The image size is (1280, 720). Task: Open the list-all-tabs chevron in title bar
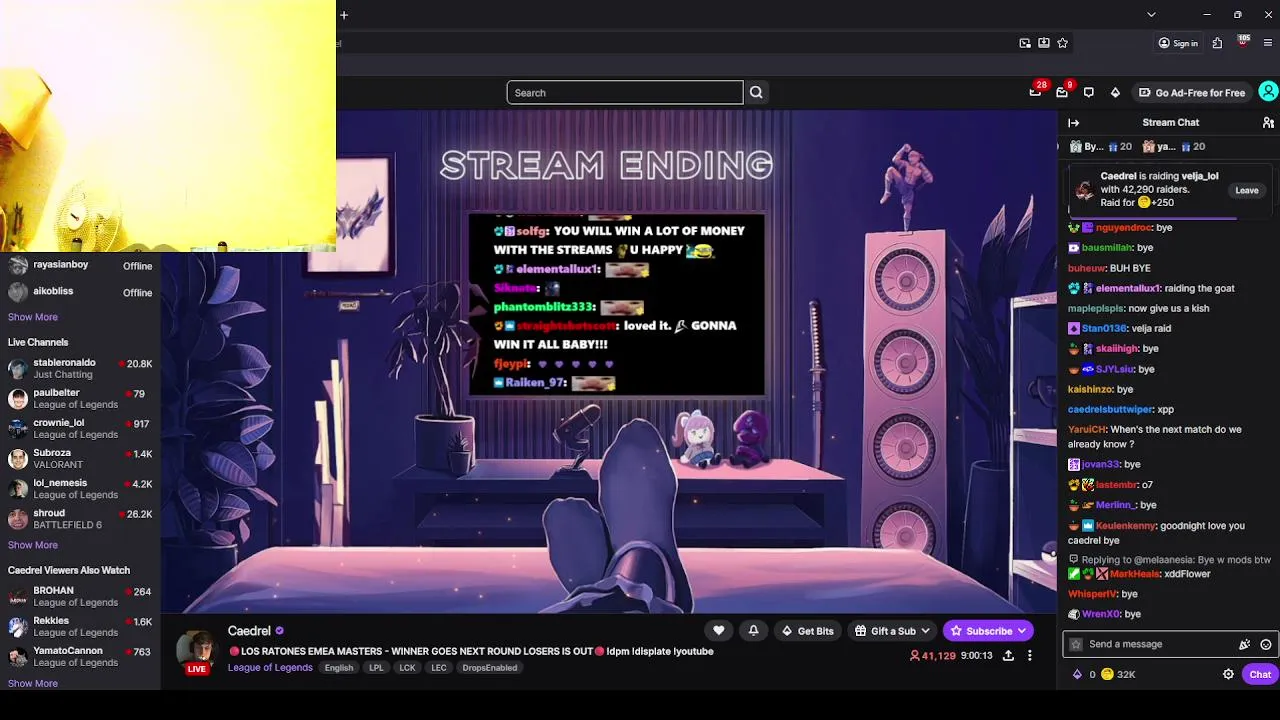(x=1151, y=15)
